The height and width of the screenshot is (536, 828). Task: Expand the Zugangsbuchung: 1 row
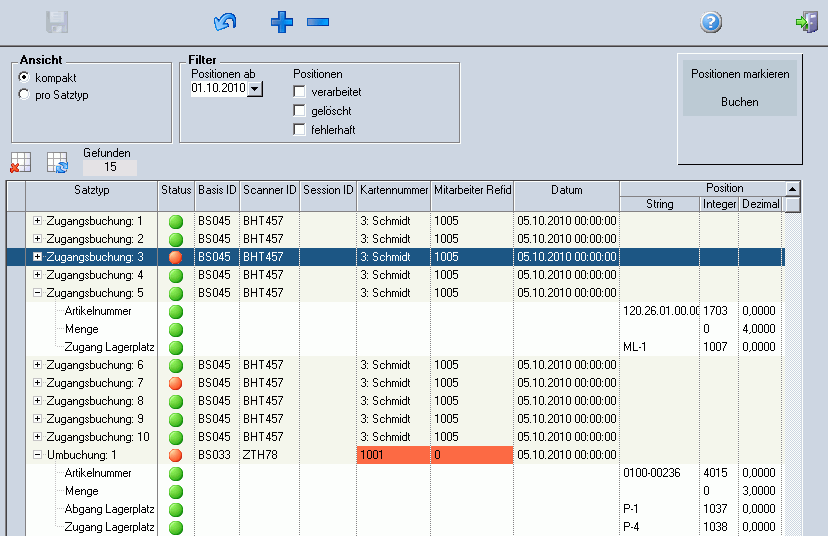38,221
